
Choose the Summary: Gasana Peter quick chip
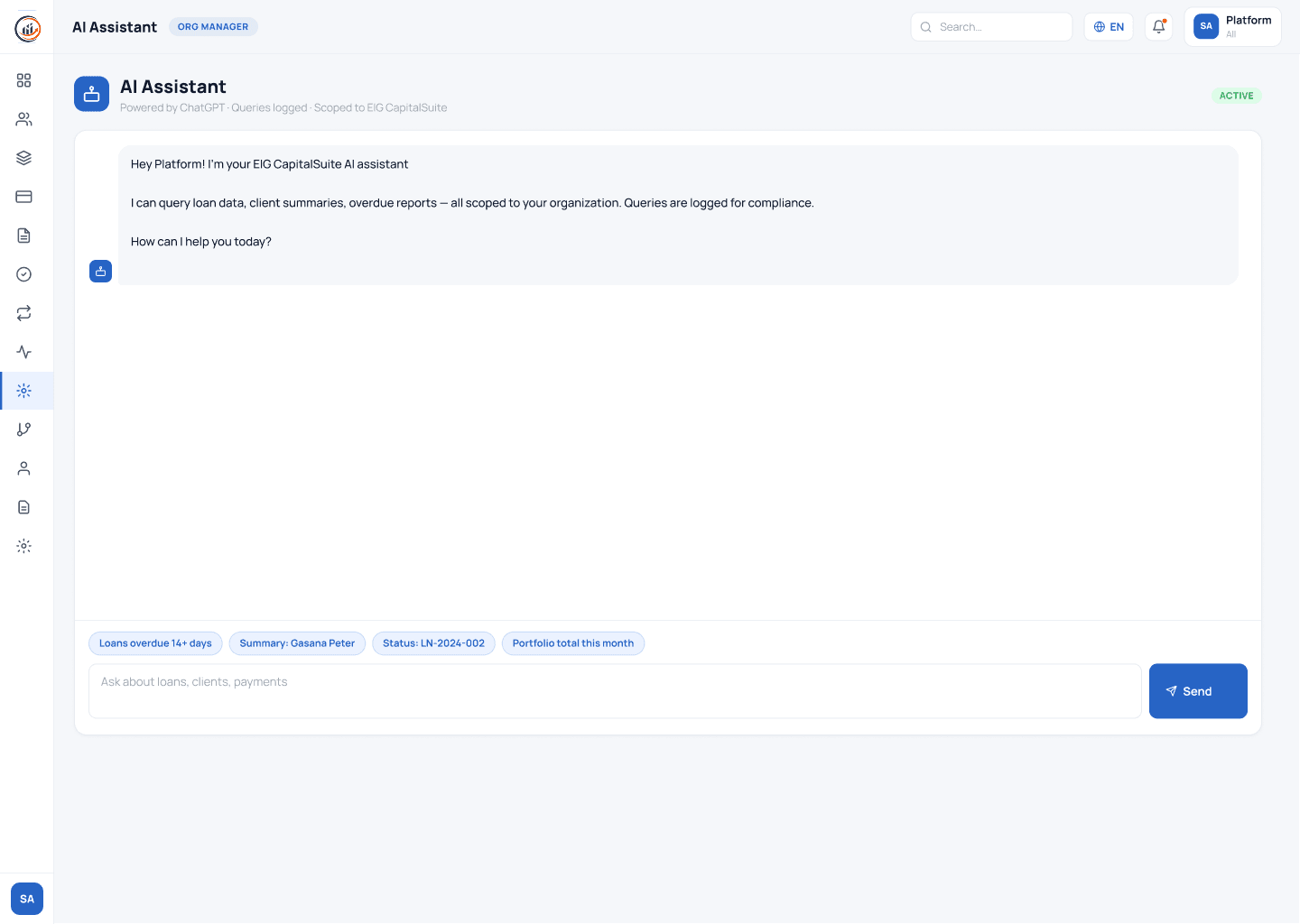(x=297, y=642)
